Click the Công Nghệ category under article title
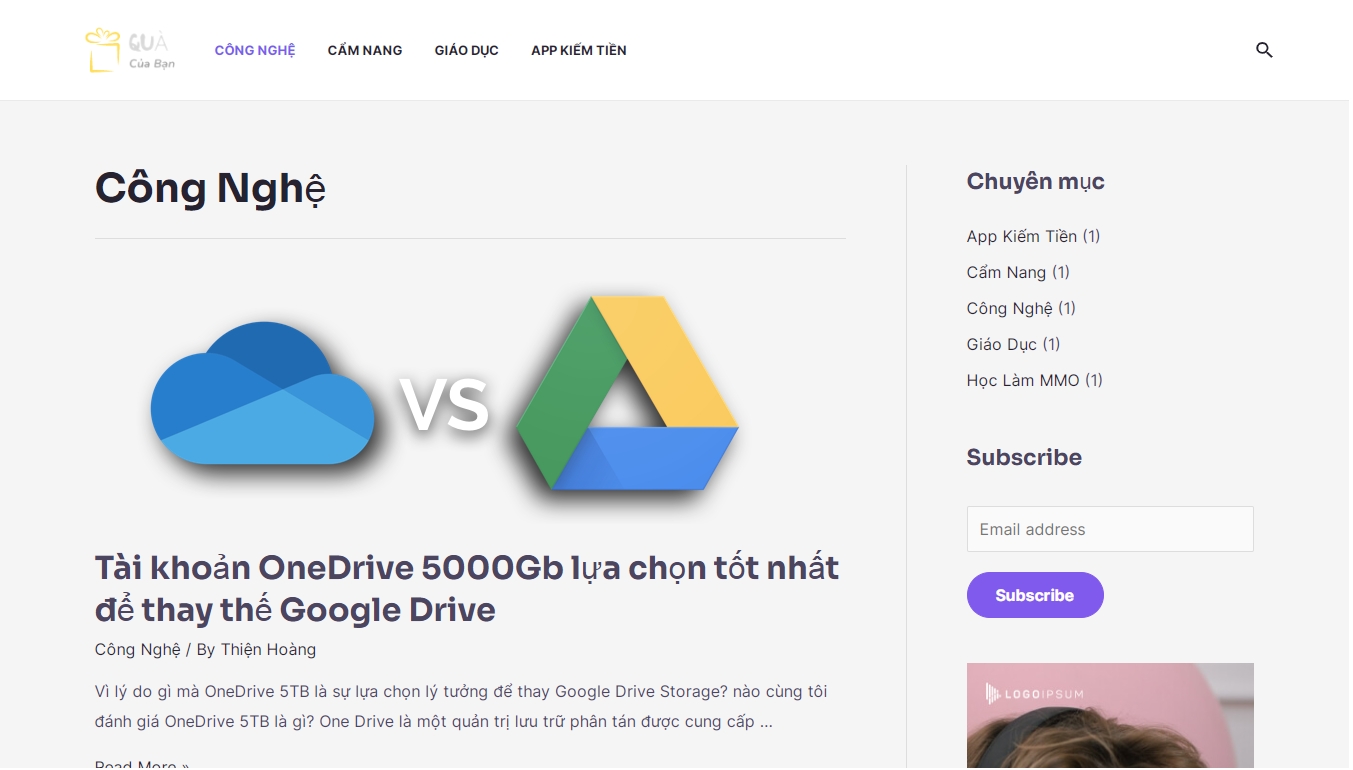 [138, 650]
